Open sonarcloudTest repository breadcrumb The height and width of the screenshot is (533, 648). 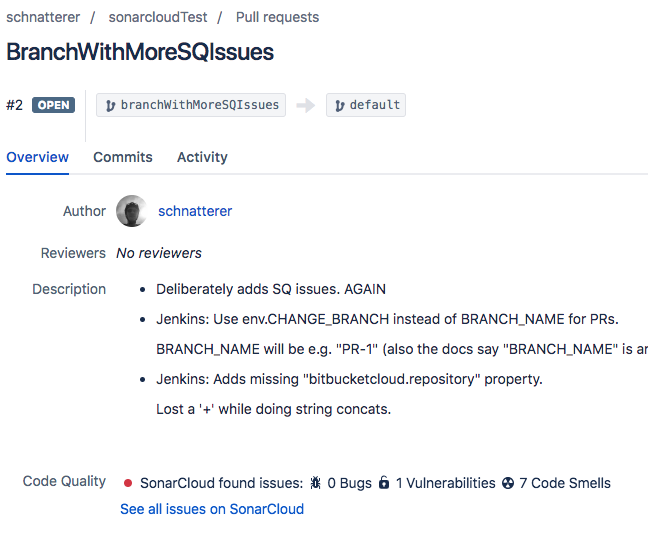pos(158,17)
